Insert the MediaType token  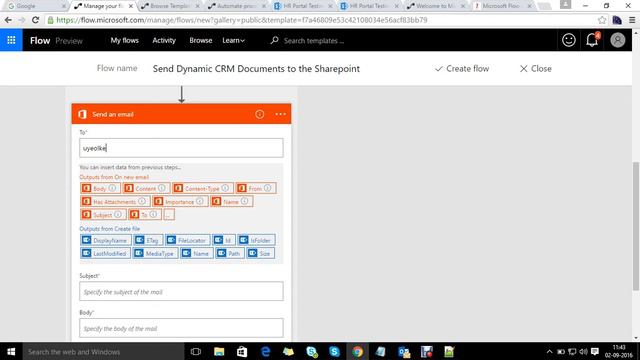pyautogui.click(x=155, y=253)
